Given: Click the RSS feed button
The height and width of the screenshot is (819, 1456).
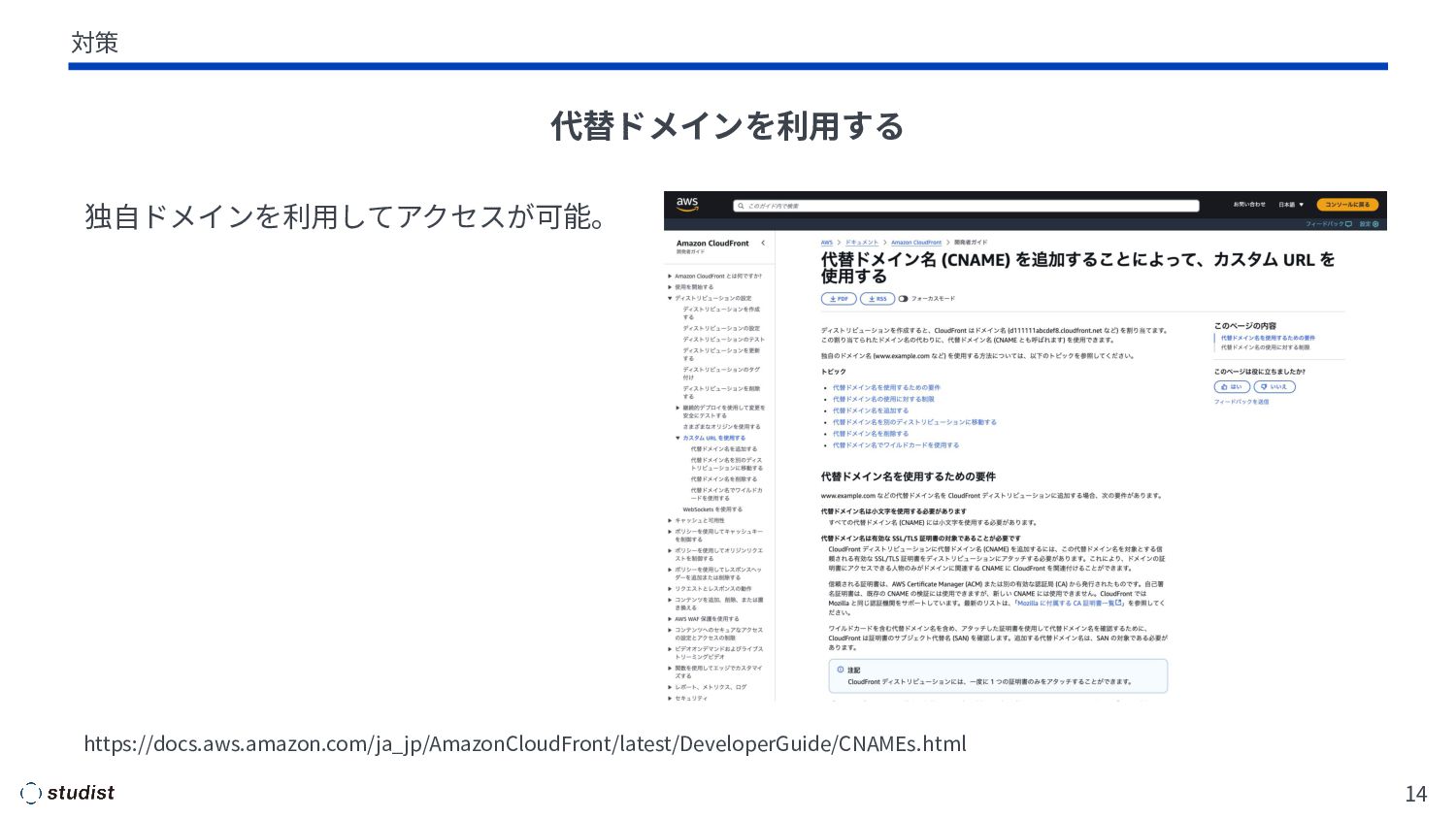Looking at the screenshot, I should coord(877,299).
